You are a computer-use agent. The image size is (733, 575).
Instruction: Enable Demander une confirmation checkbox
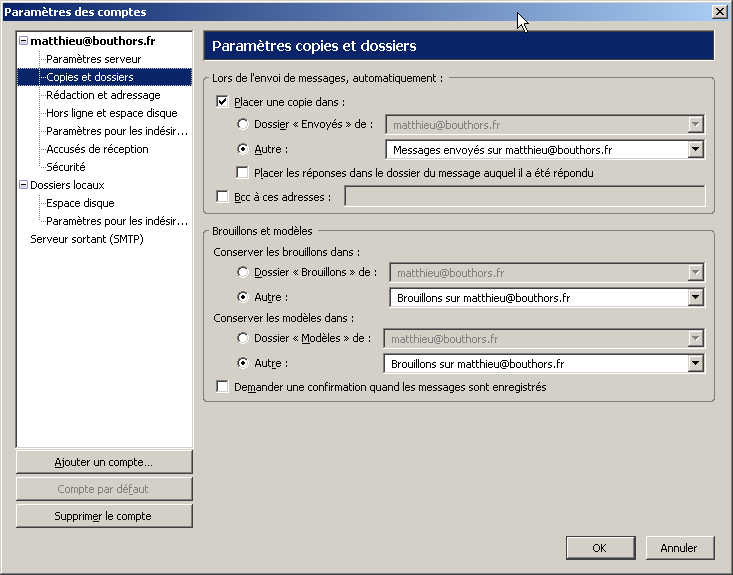click(222, 387)
